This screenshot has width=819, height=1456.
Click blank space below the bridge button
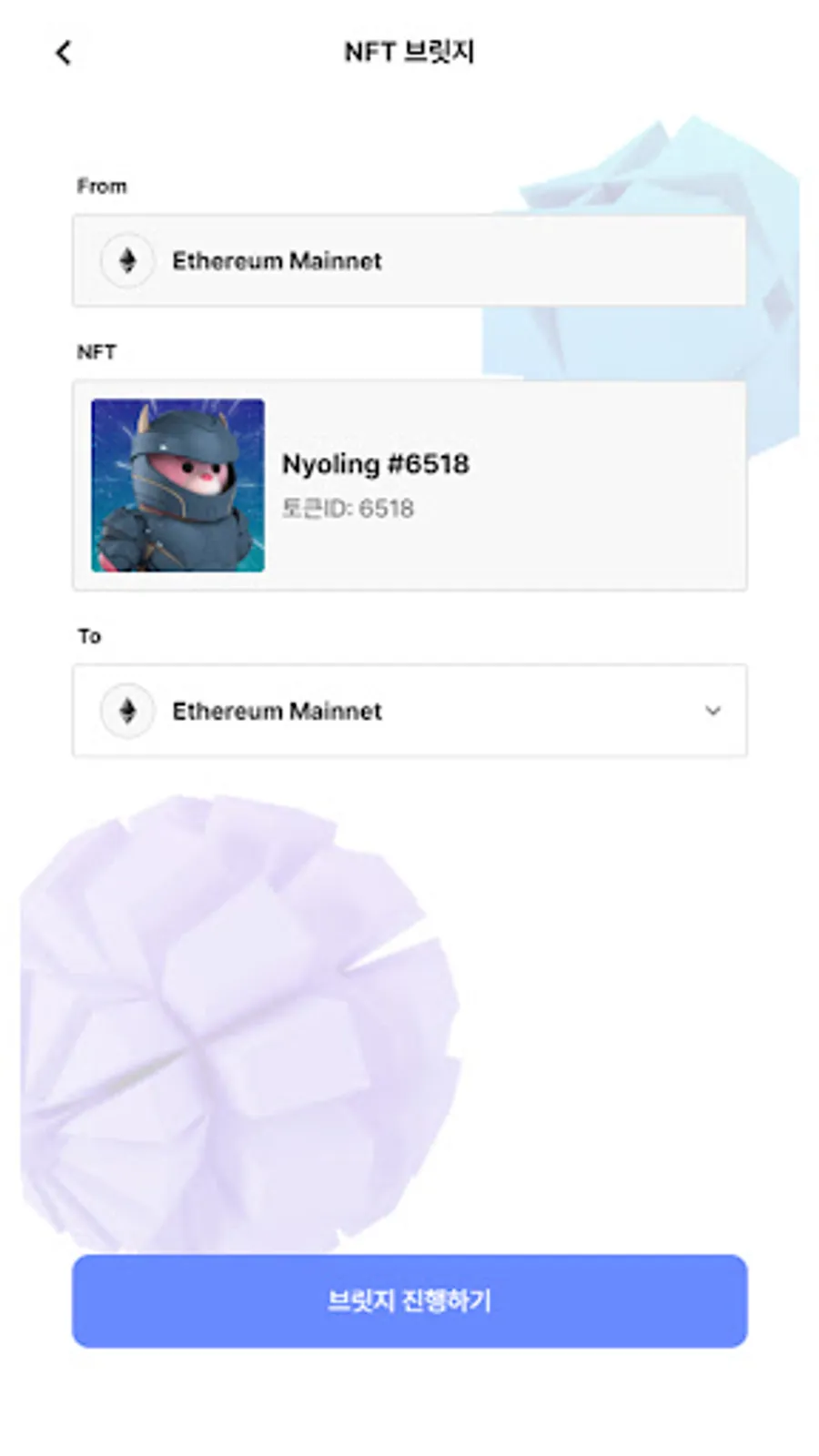point(409,1401)
